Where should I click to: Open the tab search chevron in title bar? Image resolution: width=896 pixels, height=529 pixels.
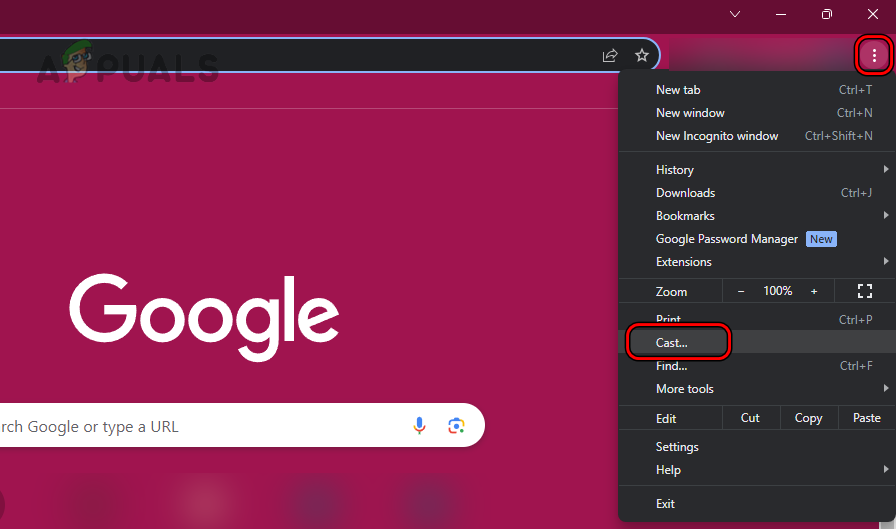tap(735, 14)
